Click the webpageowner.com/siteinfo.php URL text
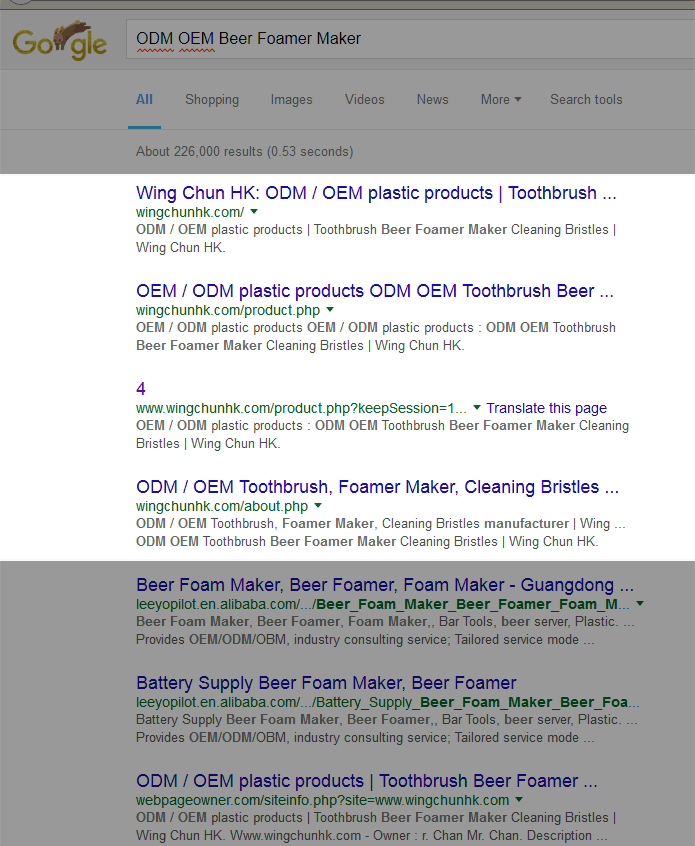The image size is (695, 846). pyautogui.click(x=323, y=800)
